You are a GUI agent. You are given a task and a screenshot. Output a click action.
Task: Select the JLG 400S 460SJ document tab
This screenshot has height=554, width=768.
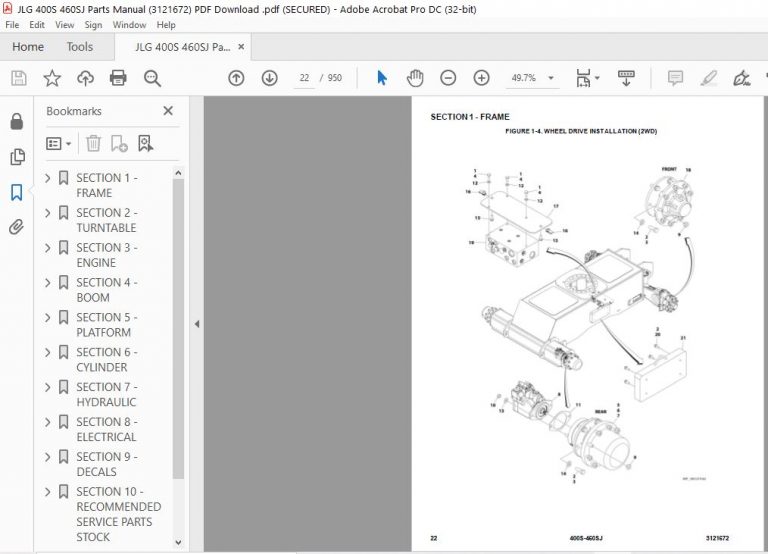pyautogui.click(x=183, y=47)
